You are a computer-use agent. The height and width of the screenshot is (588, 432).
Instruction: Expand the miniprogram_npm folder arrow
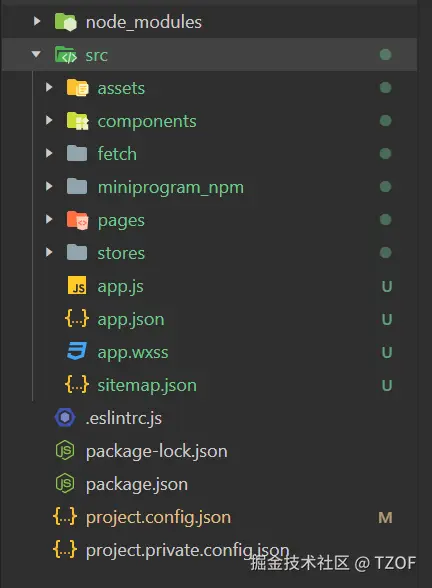tap(49, 186)
